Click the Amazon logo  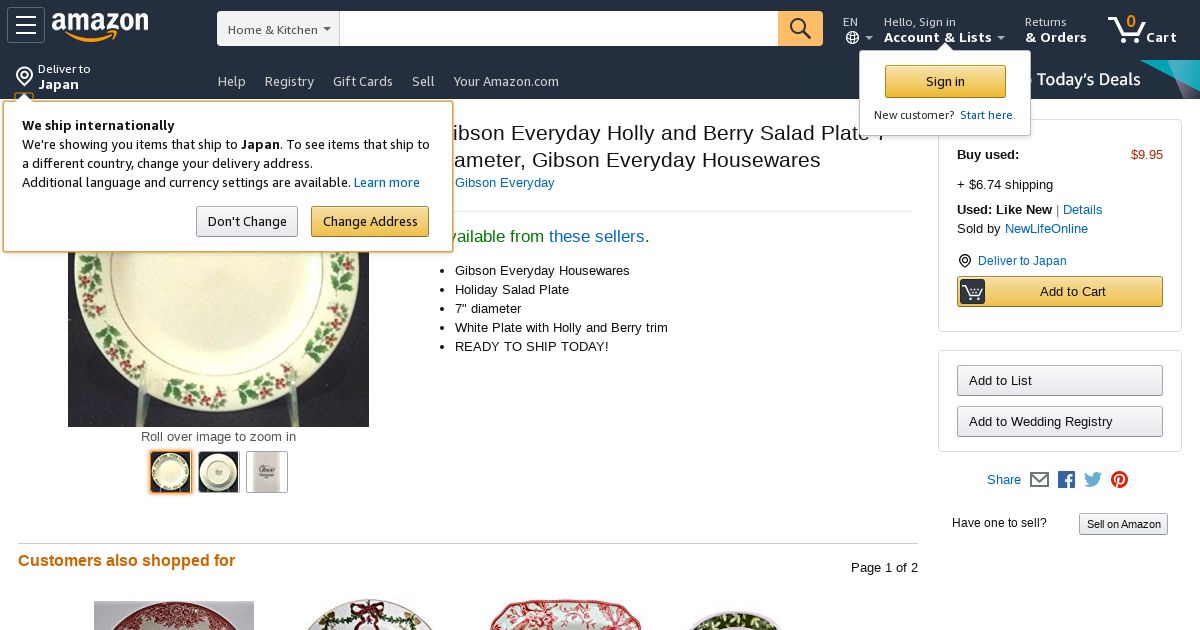click(x=100, y=26)
